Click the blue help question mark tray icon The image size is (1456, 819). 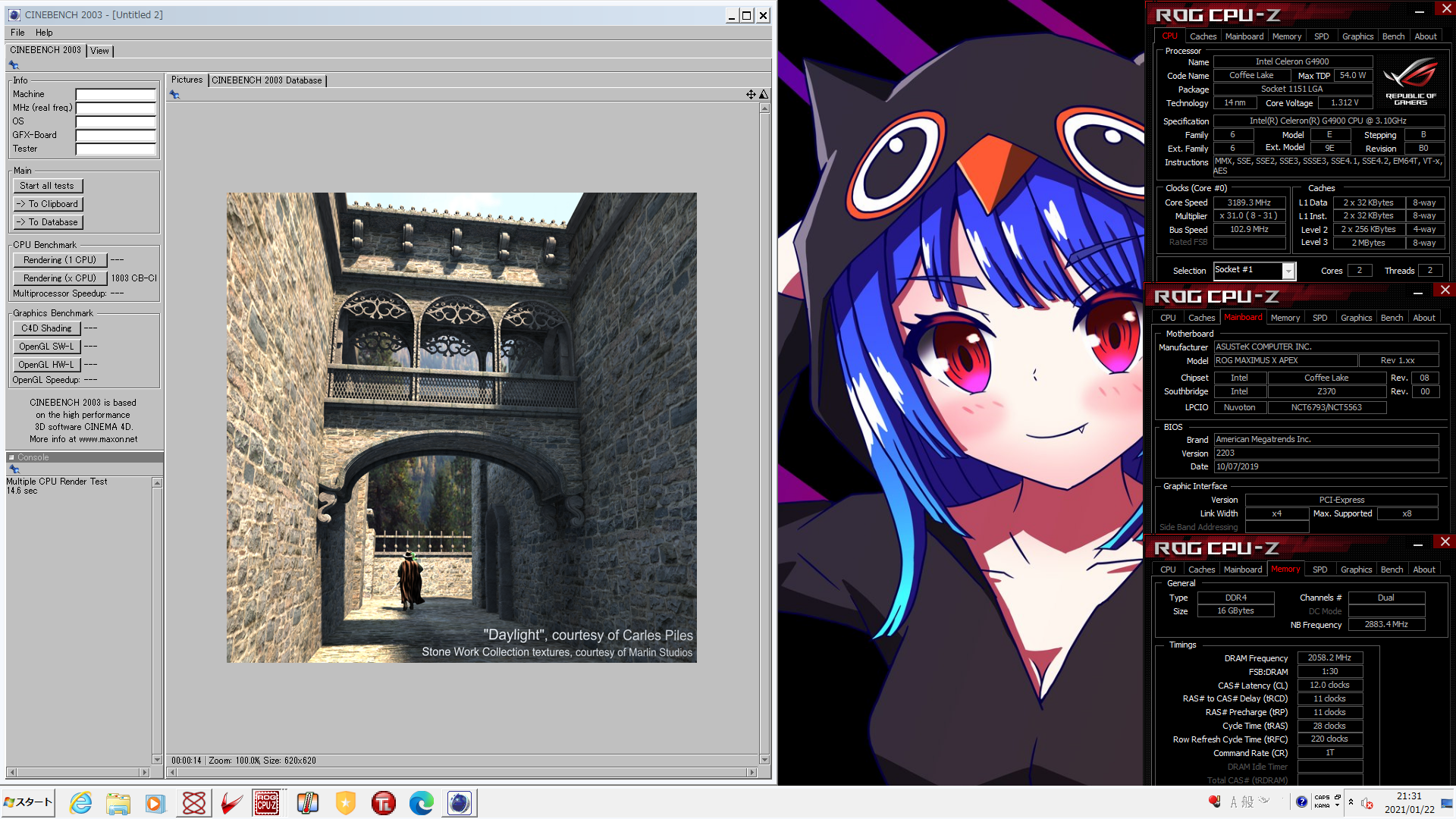point(1301,802)
